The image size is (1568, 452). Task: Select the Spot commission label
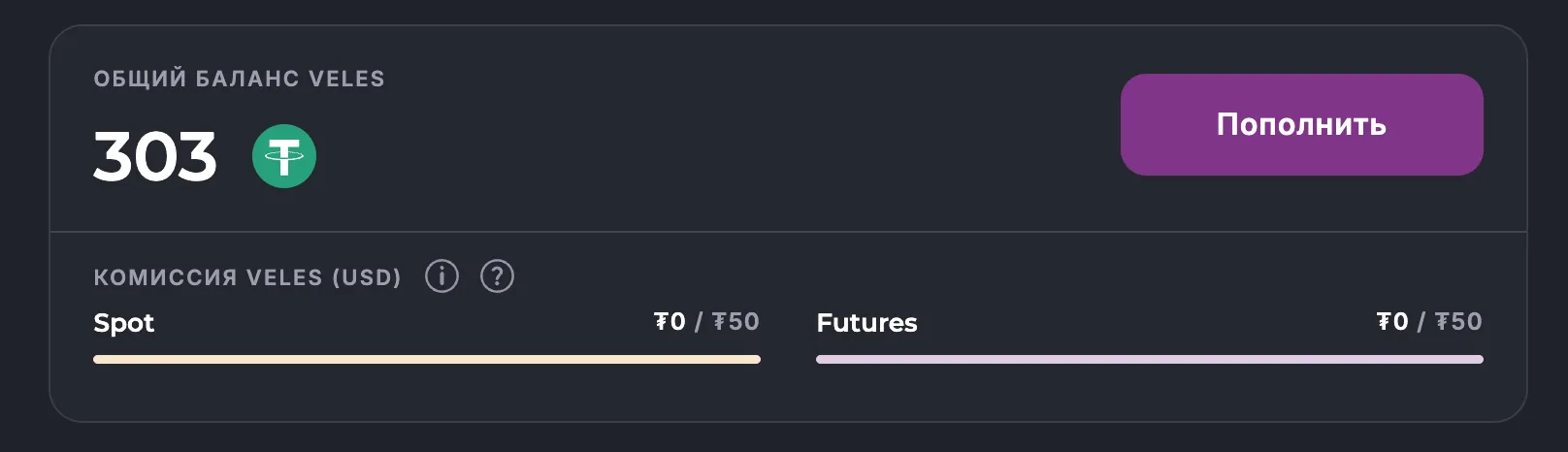tap(124, 323)
